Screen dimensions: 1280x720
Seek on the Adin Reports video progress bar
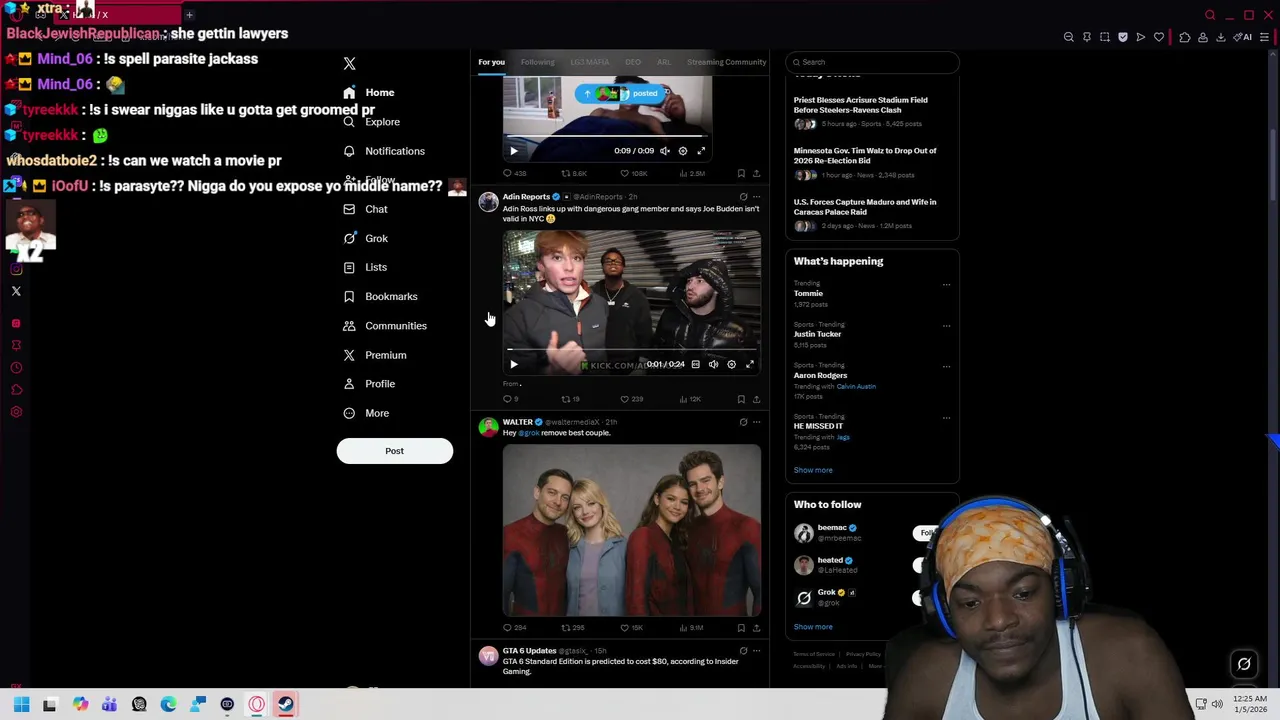coord(631,350)
